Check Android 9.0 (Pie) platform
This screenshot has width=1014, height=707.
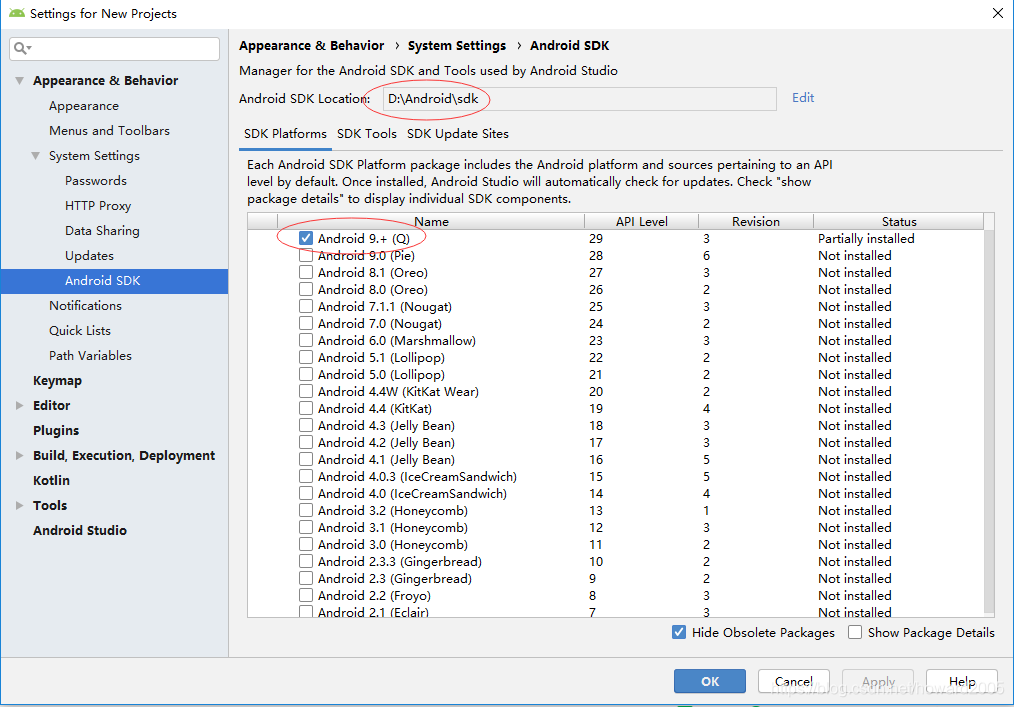pos(306,256)
